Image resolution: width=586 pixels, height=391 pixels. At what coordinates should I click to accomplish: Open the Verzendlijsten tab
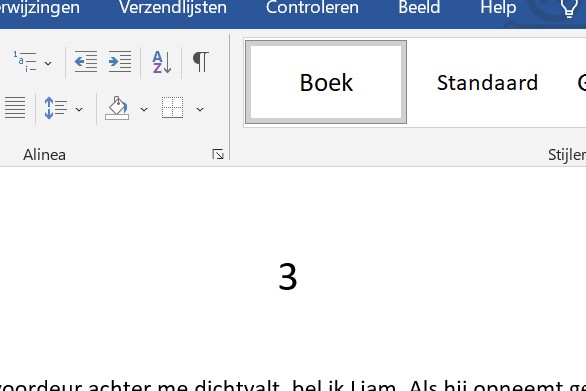coord(173,8)
